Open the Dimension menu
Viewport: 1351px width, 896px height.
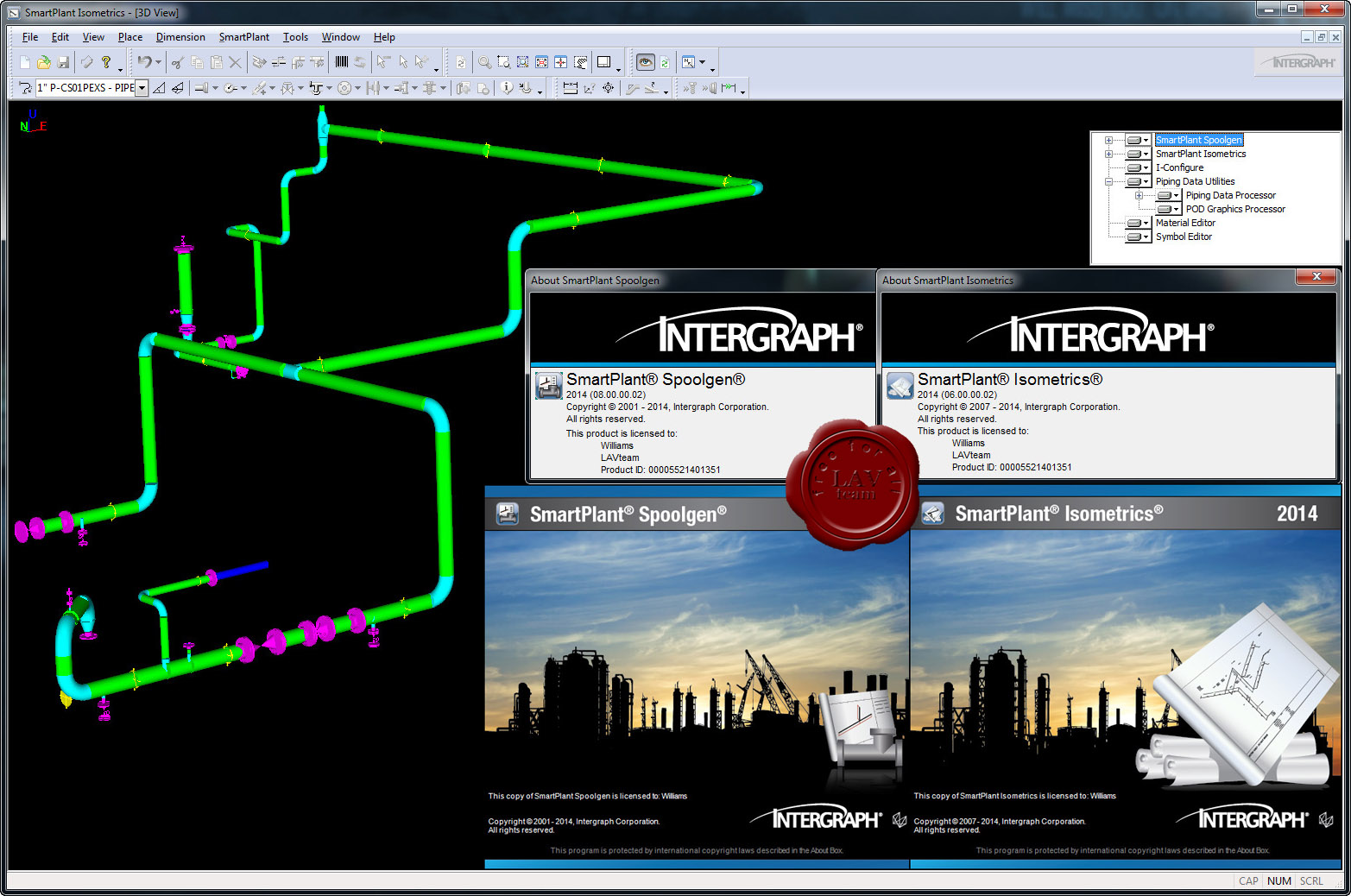point(180,37)
